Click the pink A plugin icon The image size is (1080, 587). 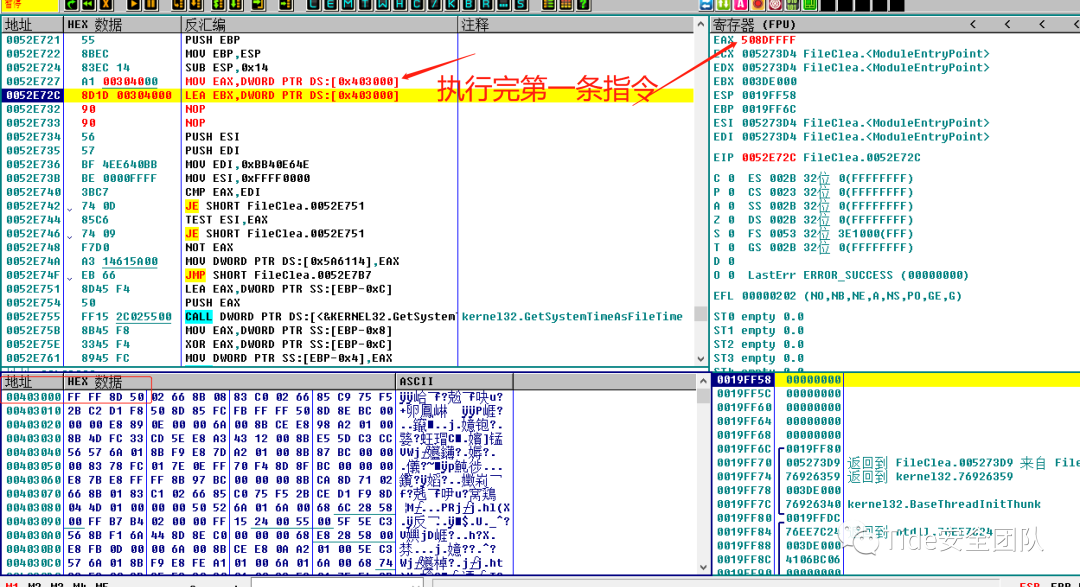click(x=740, y=5)
